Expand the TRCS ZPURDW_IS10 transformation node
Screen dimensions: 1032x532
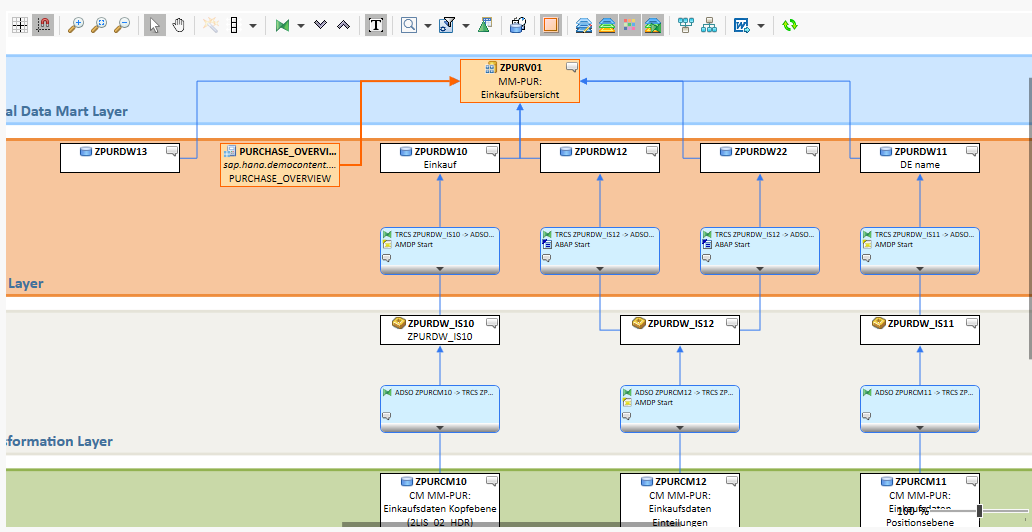point(440,269)
